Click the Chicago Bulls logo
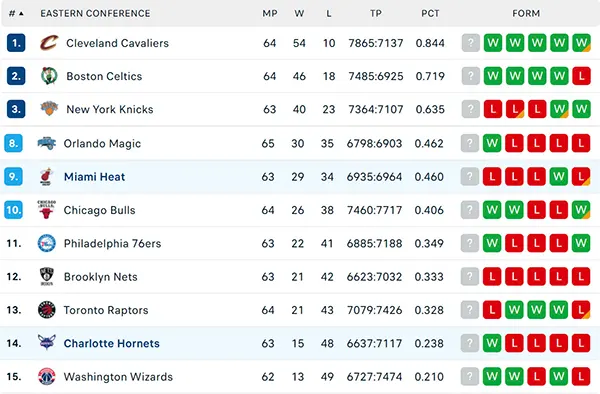The image size is (600, 394). 47,210
